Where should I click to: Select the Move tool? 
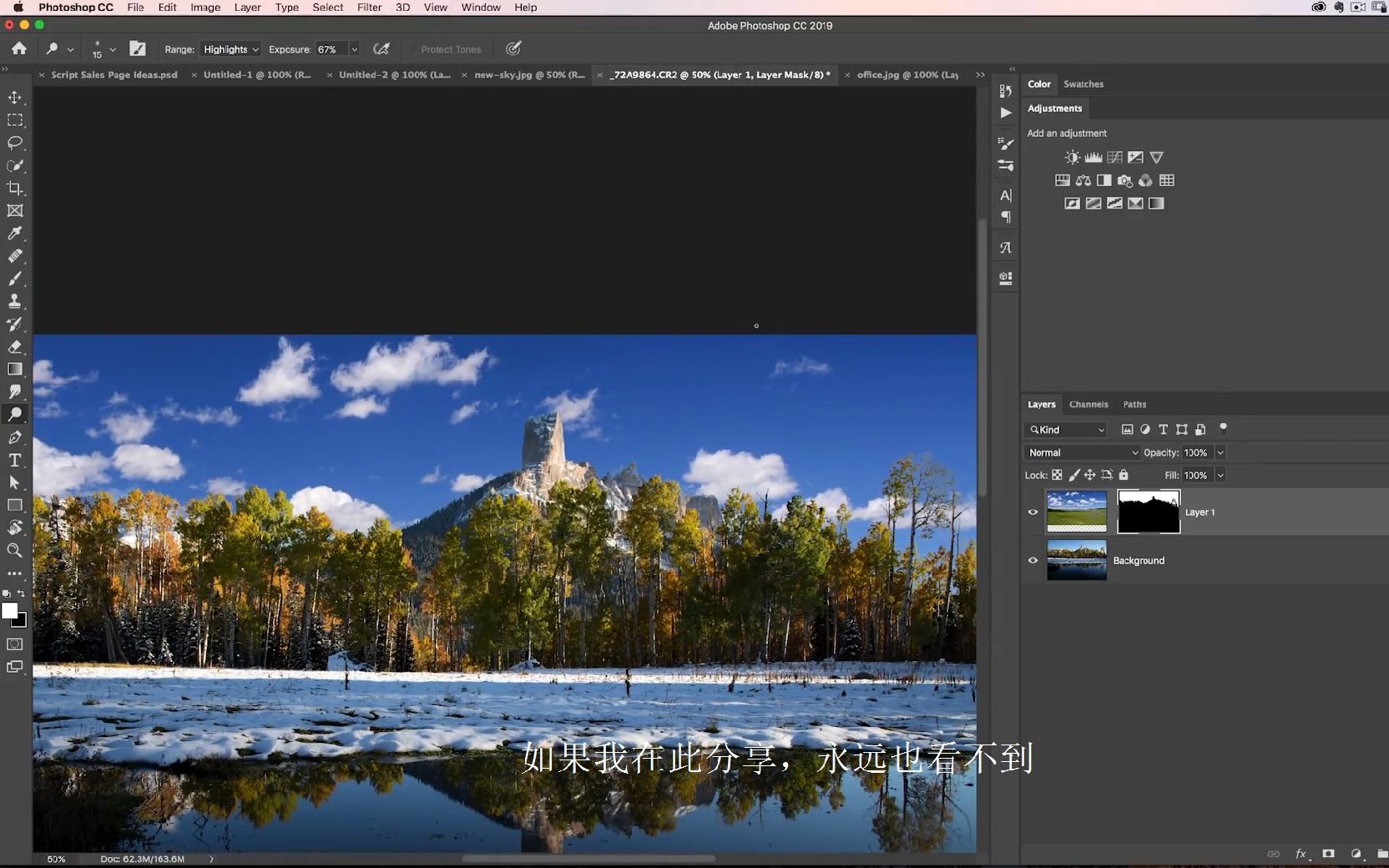[13, 97]
